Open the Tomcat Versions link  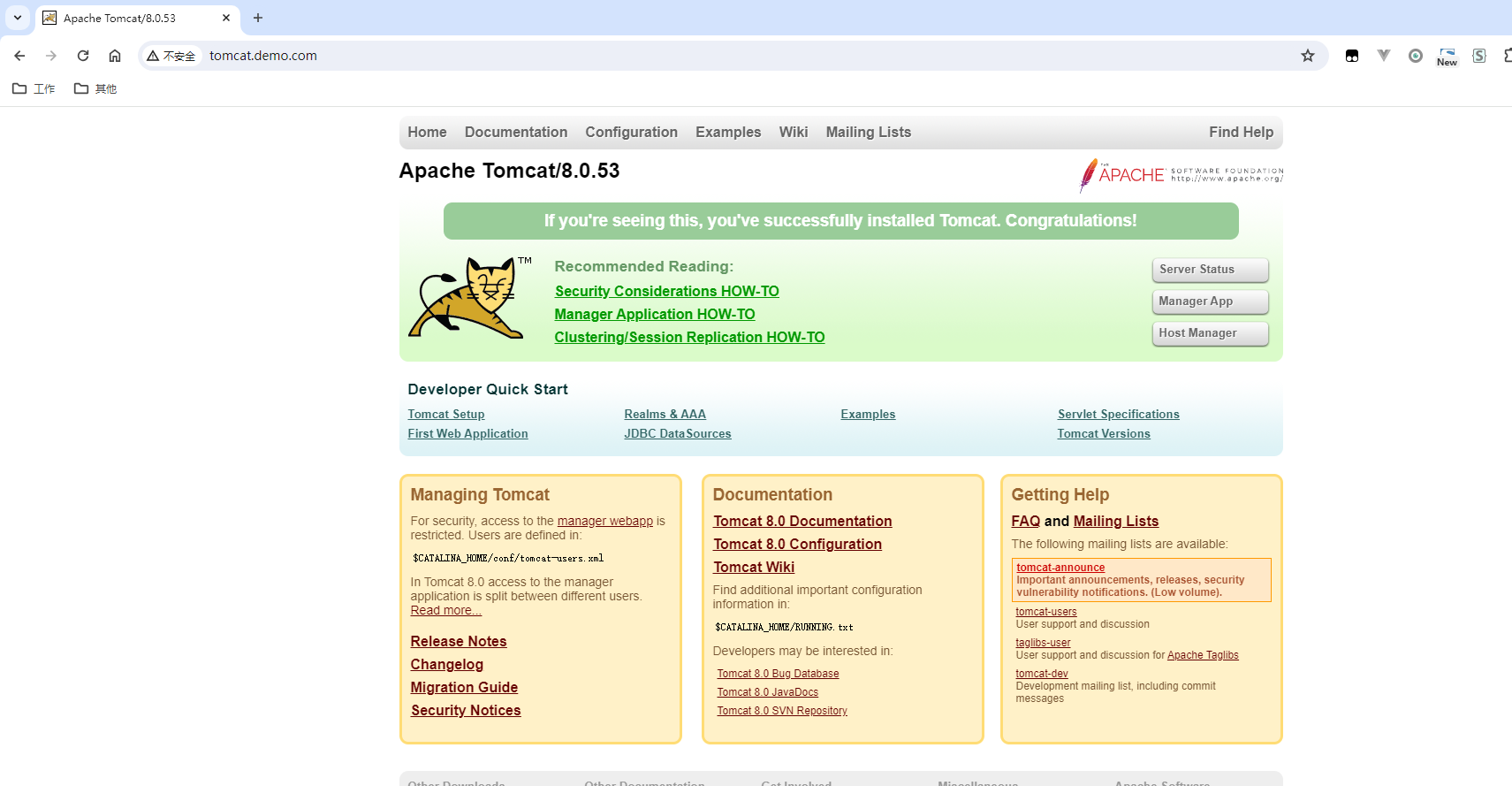pyautogui.click(x=1104, y=433)
